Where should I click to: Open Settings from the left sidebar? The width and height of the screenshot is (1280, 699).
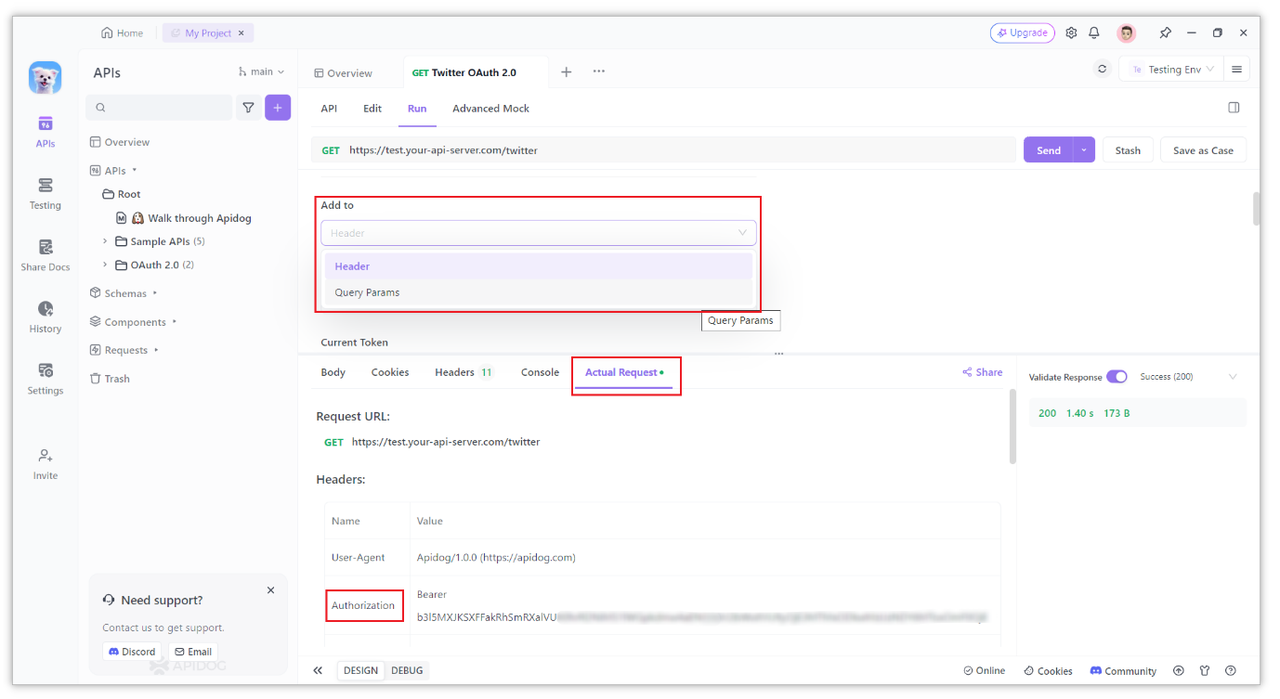(45, 379)
